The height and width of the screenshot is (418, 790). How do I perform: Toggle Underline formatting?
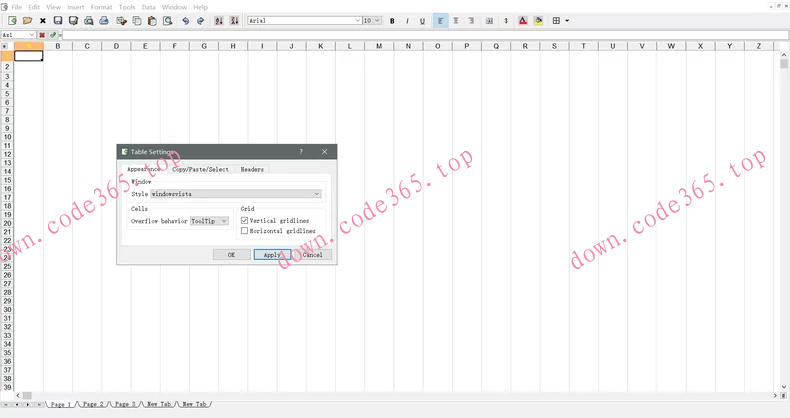(422, 21)
